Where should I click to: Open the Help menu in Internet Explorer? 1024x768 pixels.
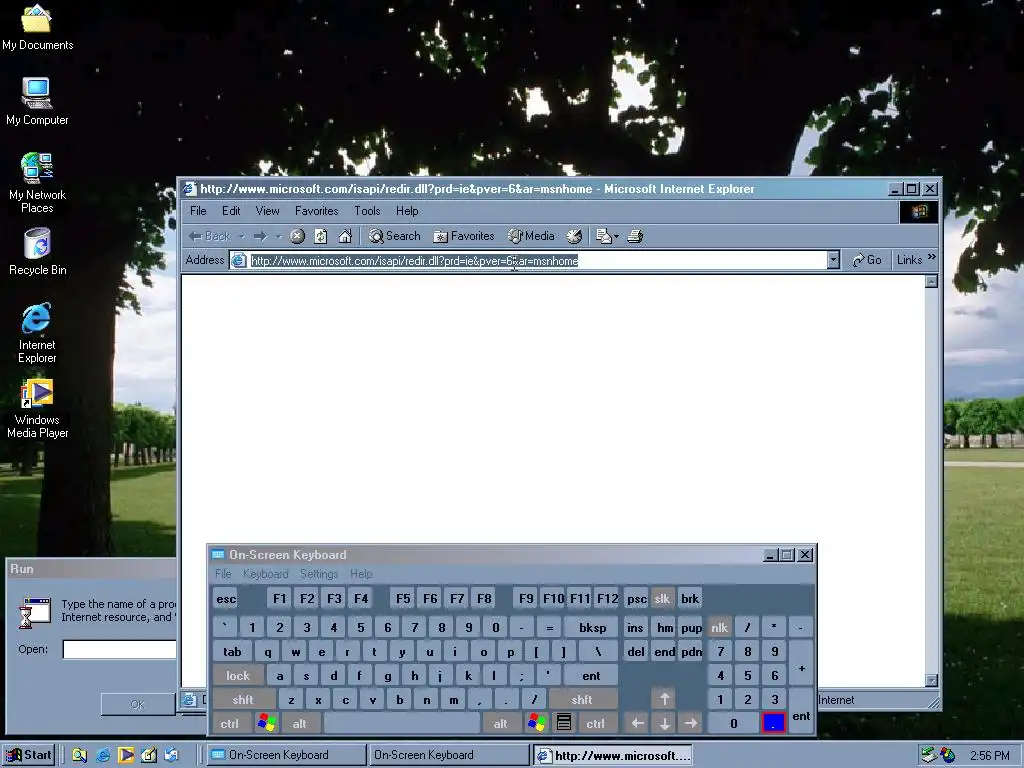pos(407,211)
